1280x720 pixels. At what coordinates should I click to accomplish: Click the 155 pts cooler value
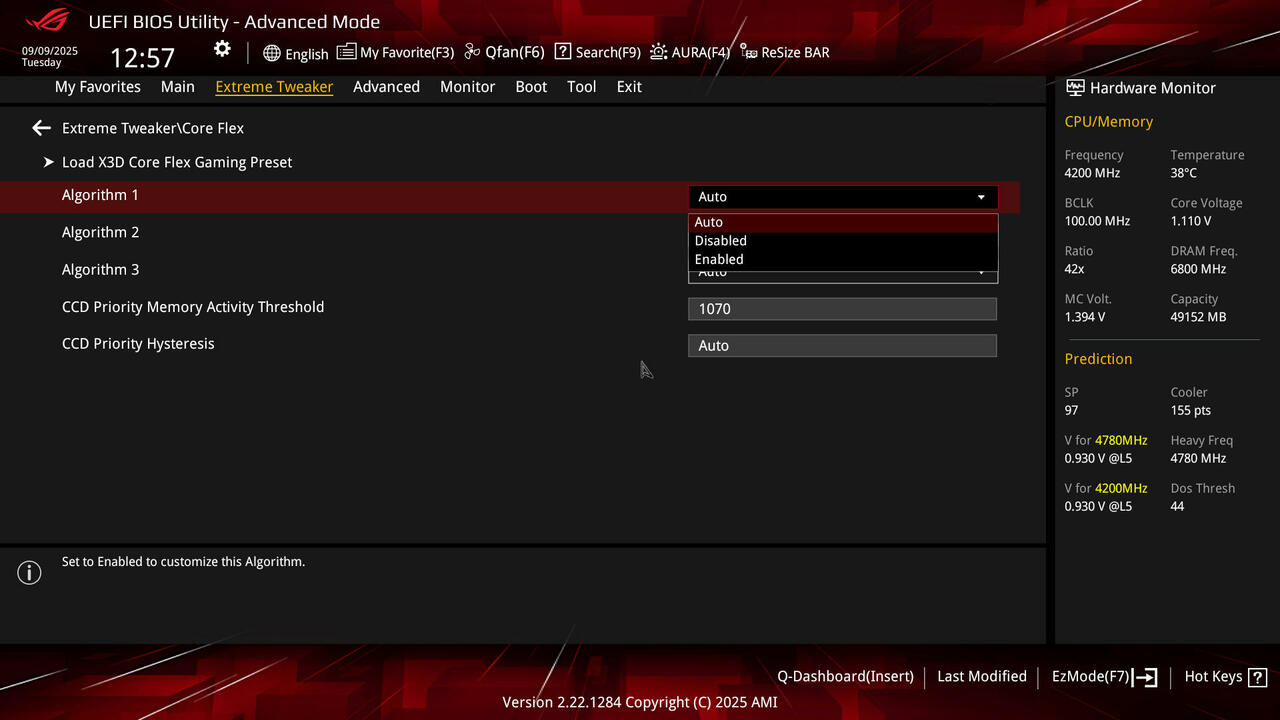click(x=1191, y=411)
